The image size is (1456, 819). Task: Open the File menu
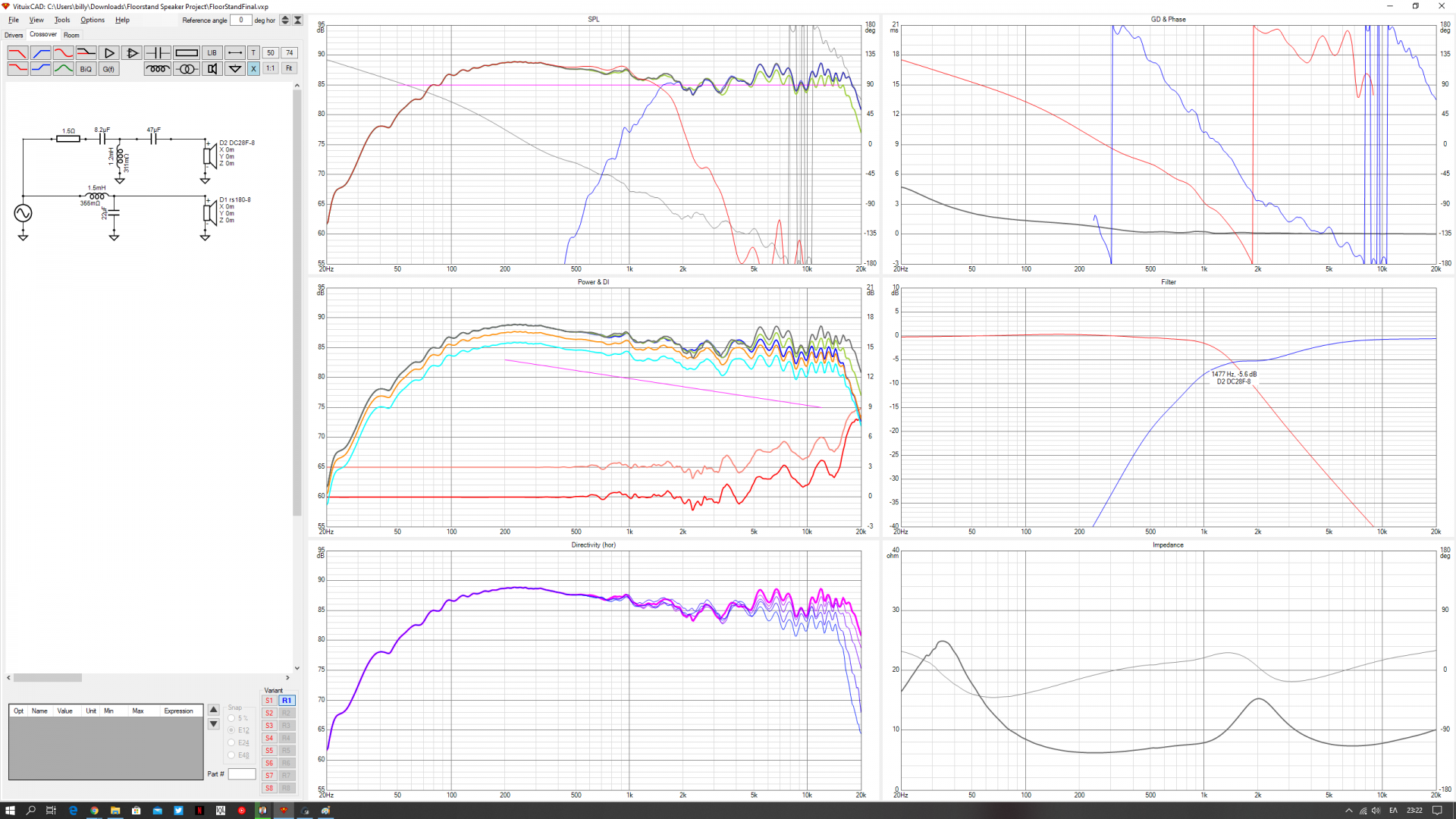point(14,20)
